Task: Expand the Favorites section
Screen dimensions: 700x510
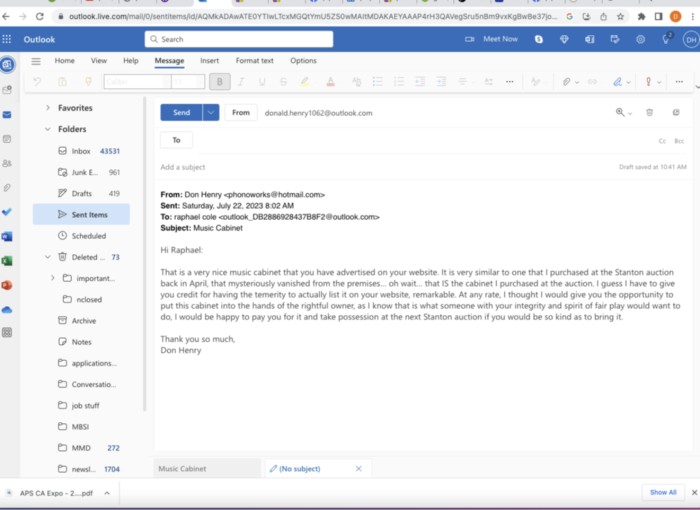Action: 47,108
